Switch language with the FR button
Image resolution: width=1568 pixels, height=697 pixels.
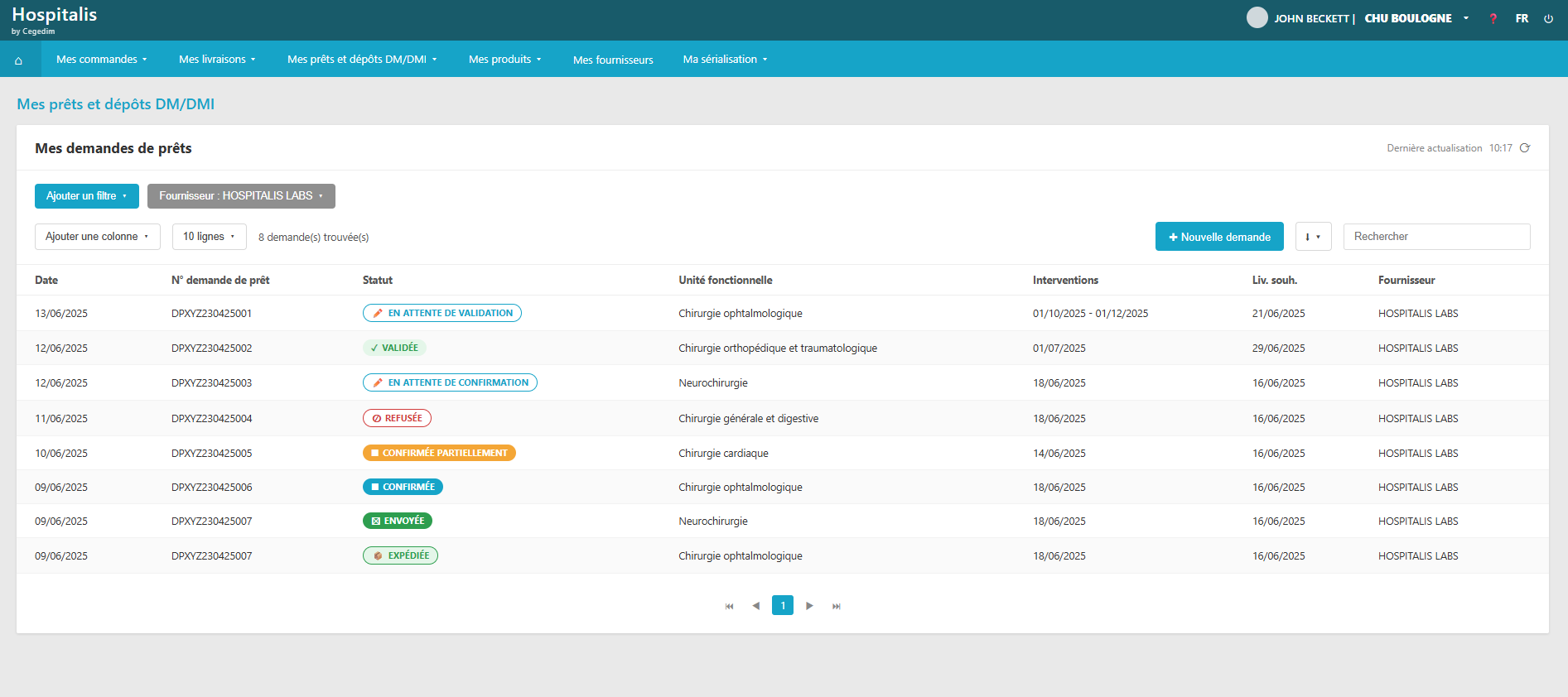coord(1522,18)
